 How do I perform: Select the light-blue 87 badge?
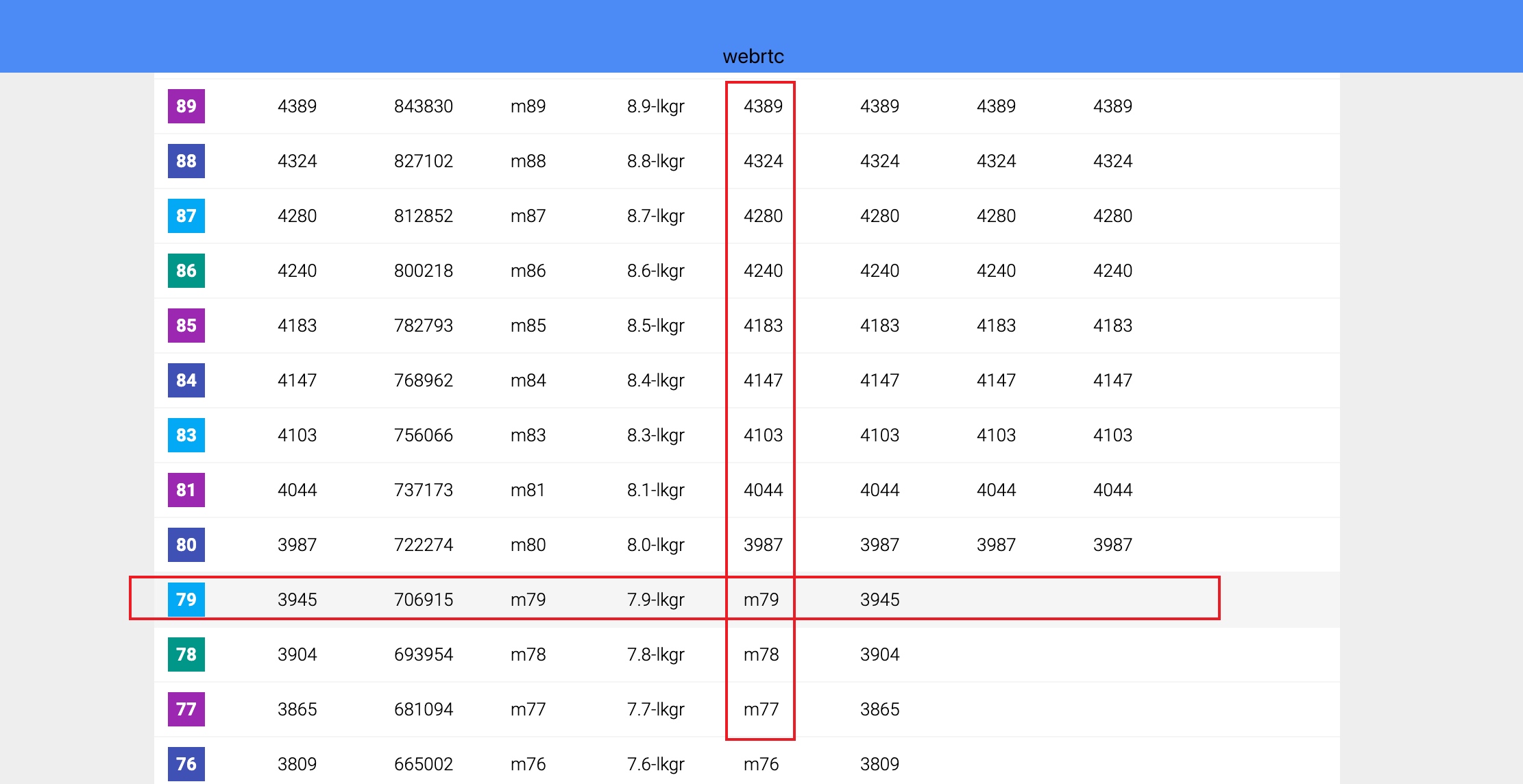(x=186, y=216)
